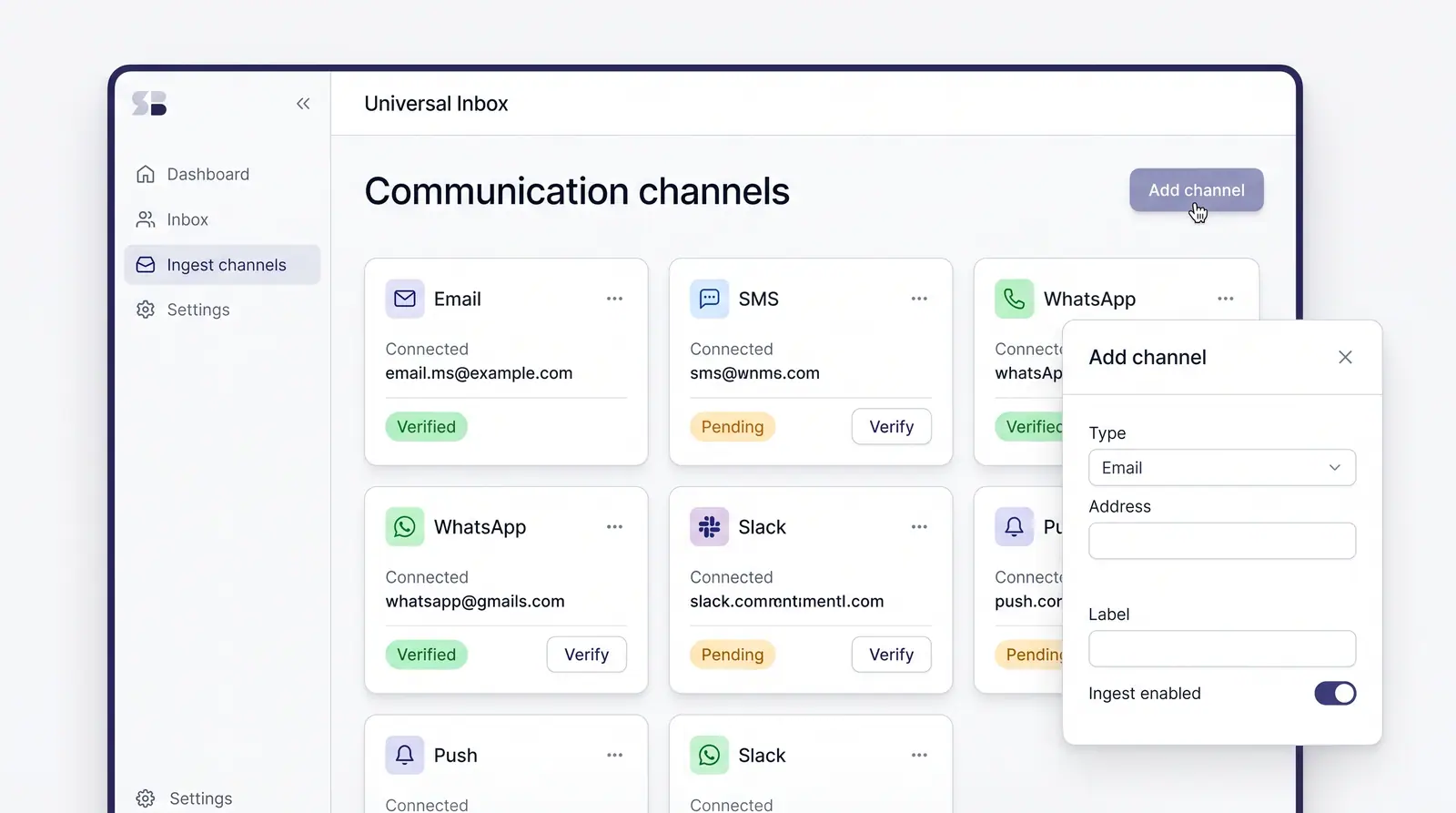Screen dimensions: 1456x813
Task: Open more options on second-row WhatsApp card
Action: tap(615, 527)
